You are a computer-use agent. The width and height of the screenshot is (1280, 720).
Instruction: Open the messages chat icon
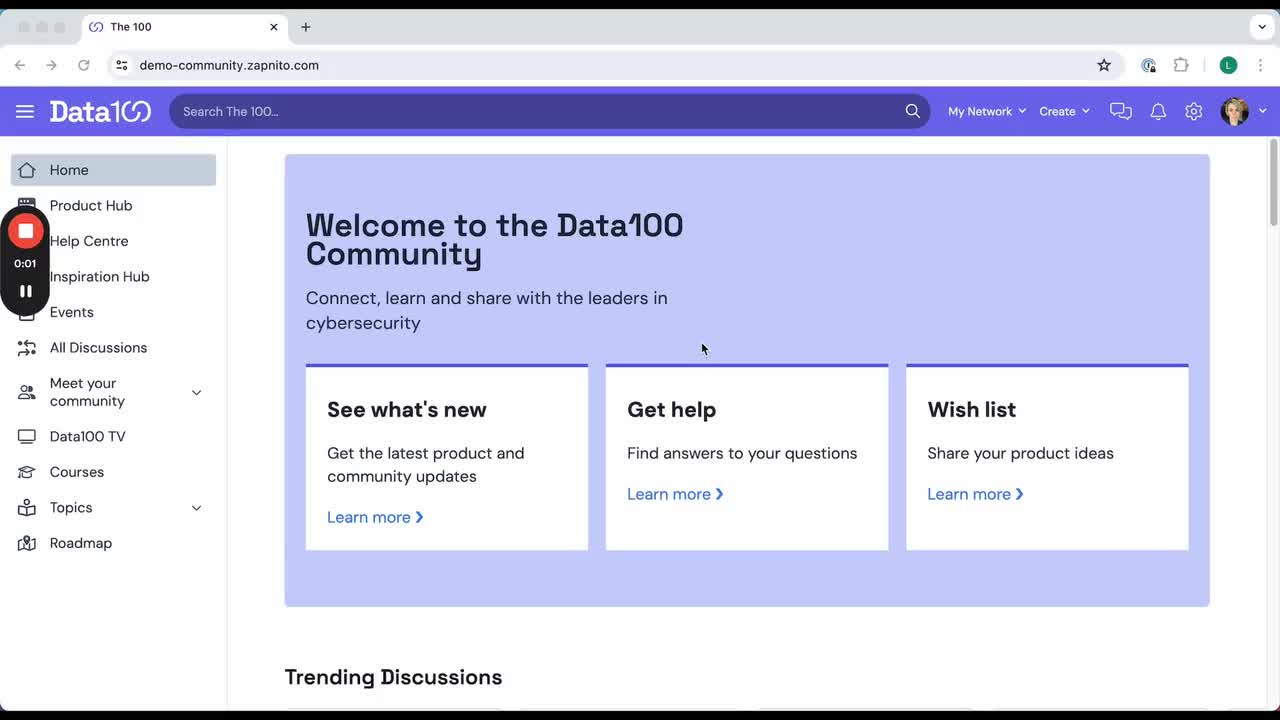[x=1121, y=111]
